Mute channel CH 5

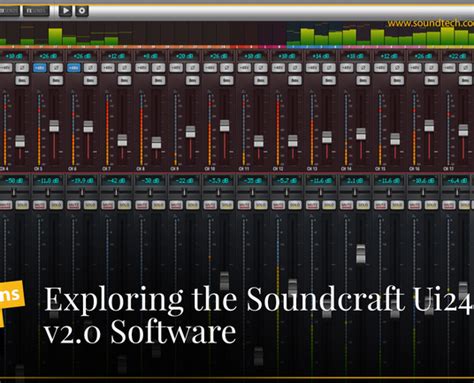[40, 205]
